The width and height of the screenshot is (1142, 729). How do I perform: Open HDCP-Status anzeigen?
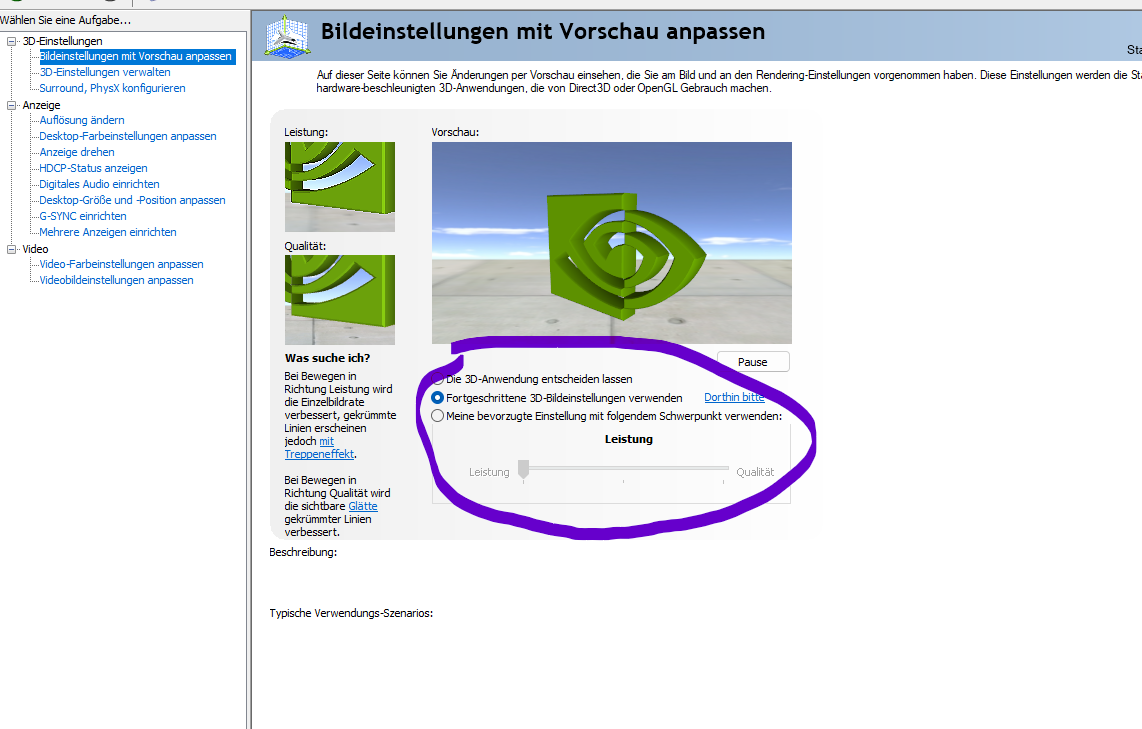click(x=93, y=168)
